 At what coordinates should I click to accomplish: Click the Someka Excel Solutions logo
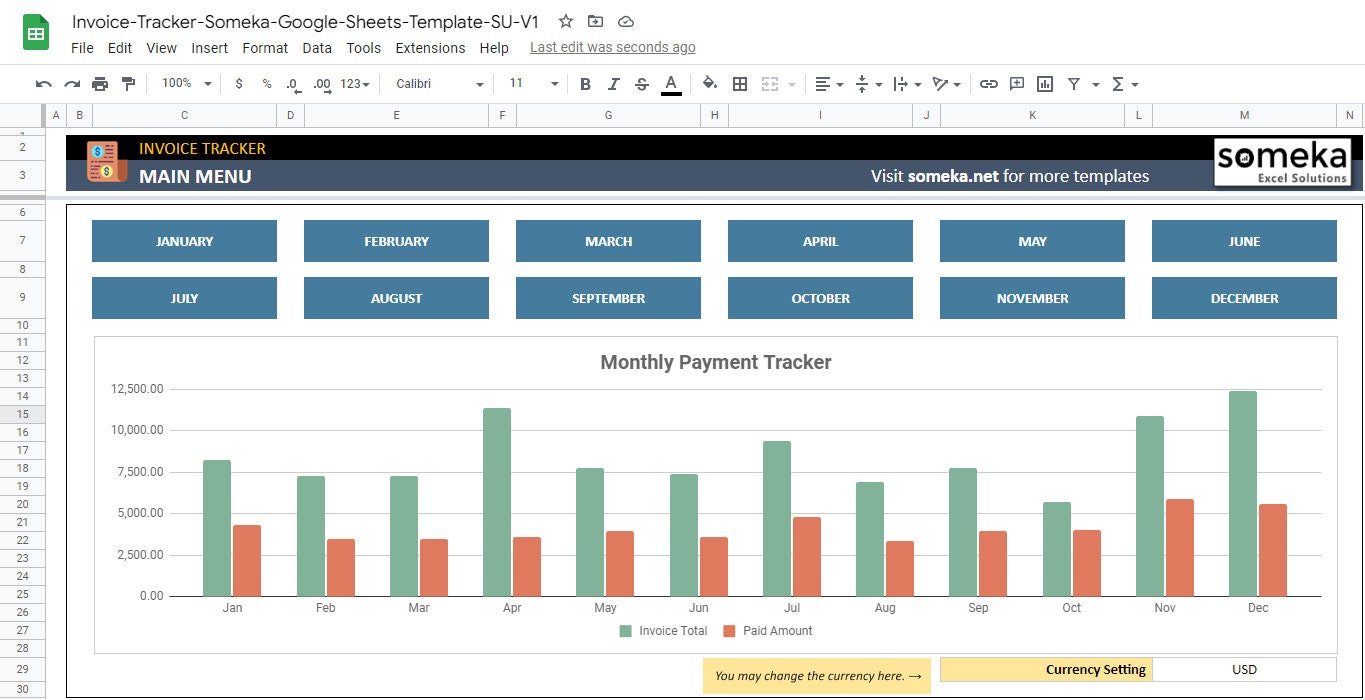[1283, 163]
